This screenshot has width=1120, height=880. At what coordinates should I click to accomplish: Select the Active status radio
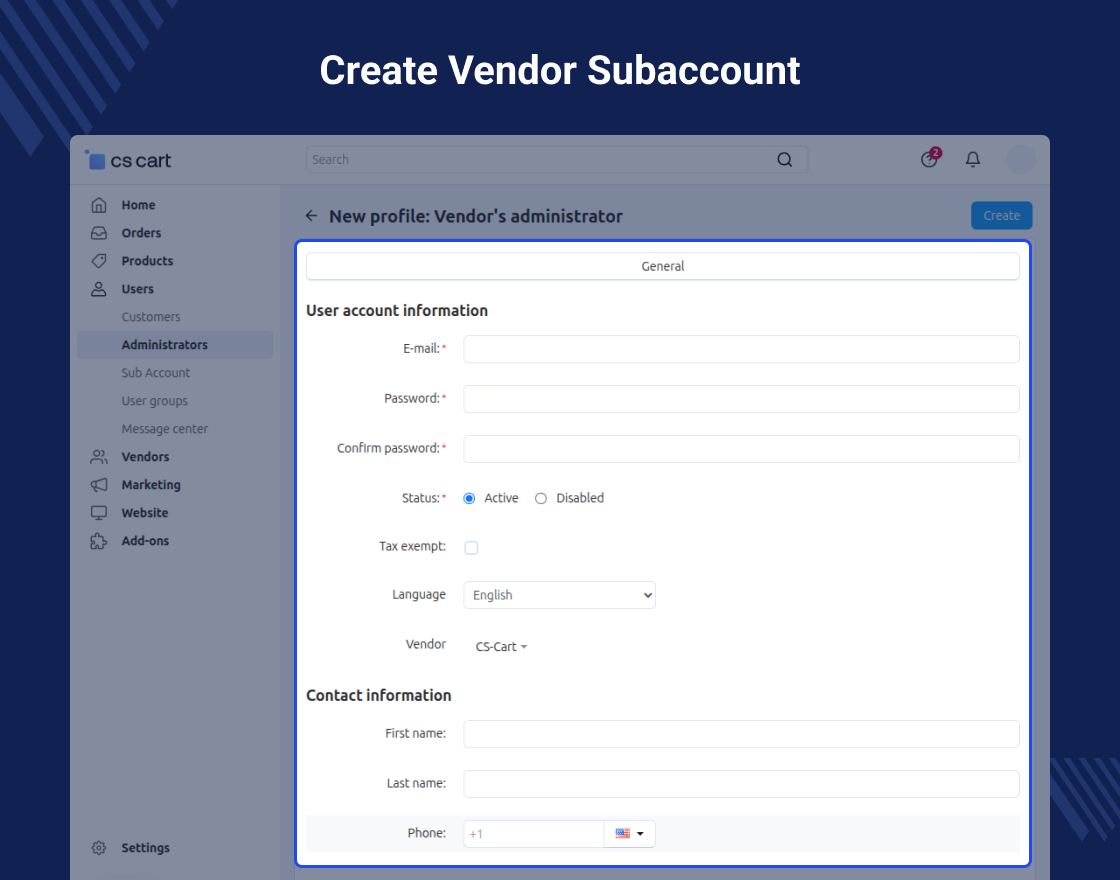[x=469, y=499]
